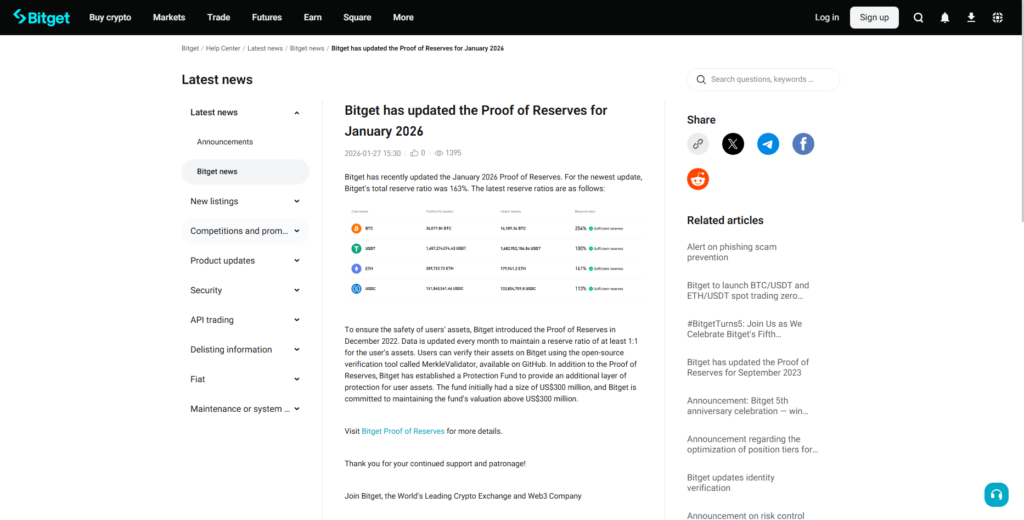The width and height of the screenshot is (1024, 520).
Task: Open the Bitget Proof of Reserves link
Action: pos(403,431)
